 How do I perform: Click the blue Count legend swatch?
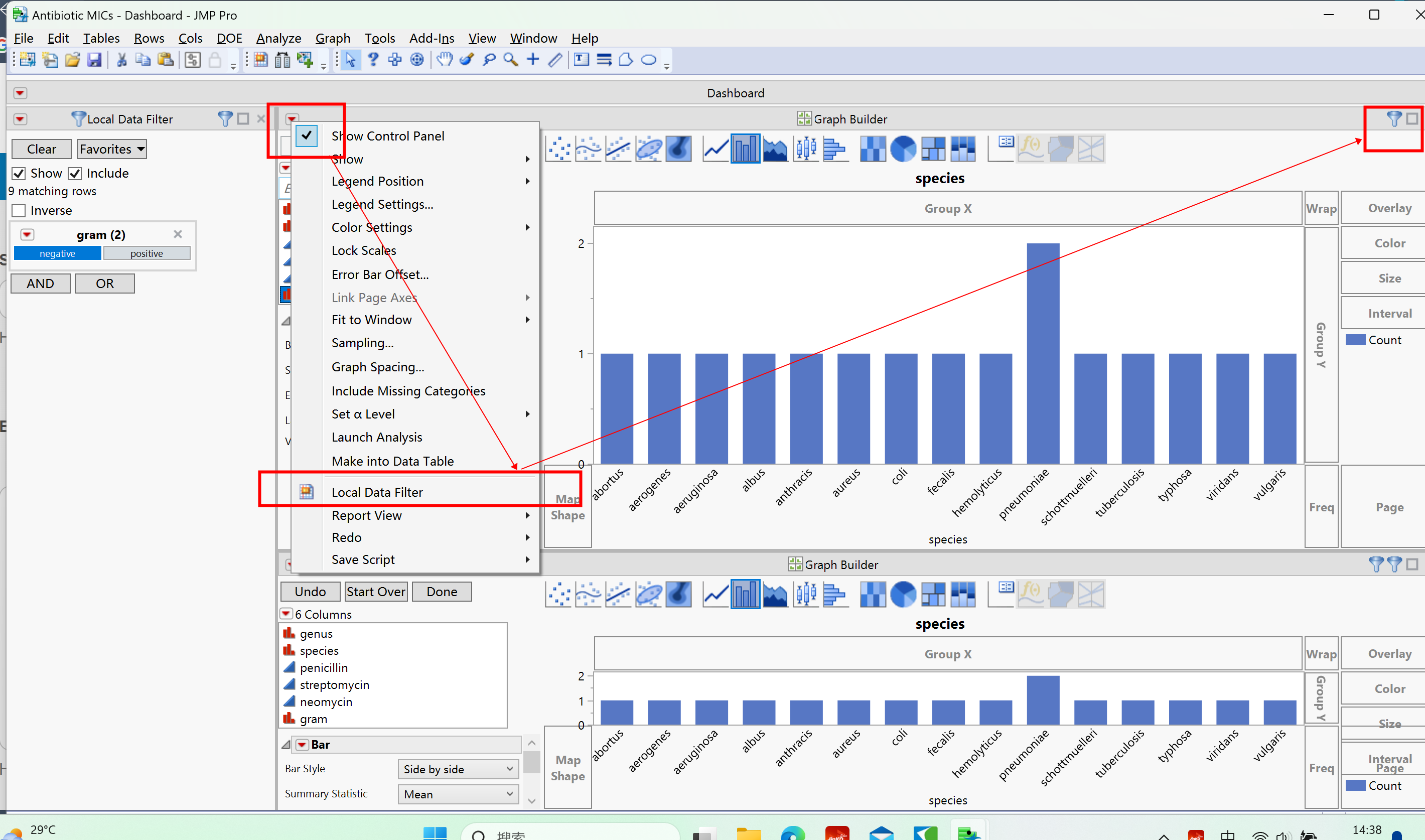[x=1355, y=340]
